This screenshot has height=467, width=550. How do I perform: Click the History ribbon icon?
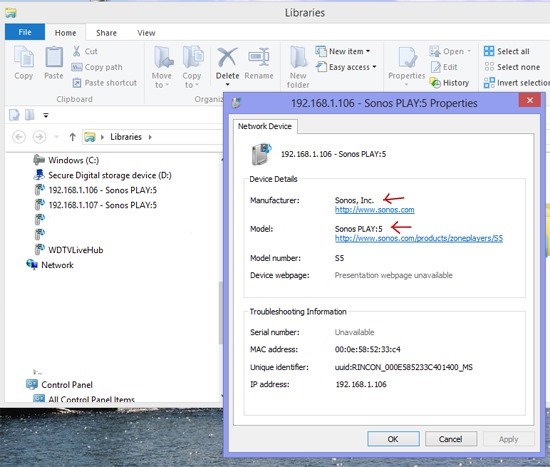tap(435, 83)
